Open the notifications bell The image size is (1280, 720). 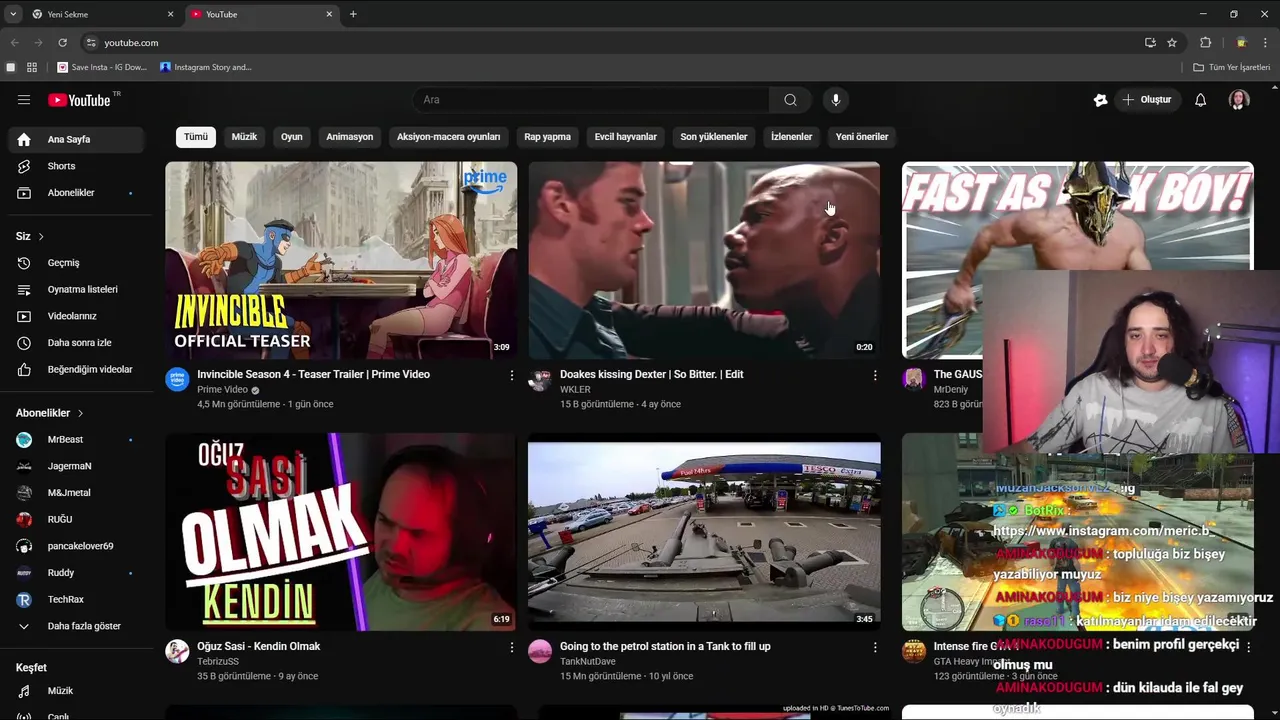1201,100
